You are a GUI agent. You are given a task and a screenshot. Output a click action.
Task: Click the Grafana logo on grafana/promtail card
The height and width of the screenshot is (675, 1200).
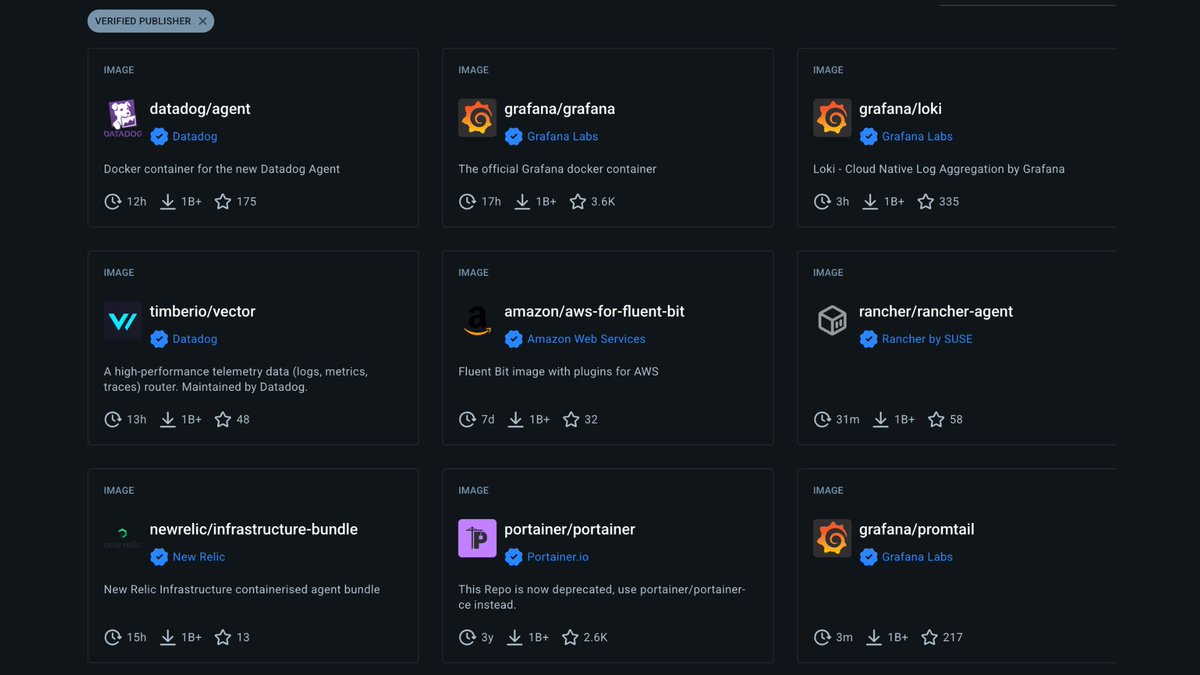click(832, 539)
